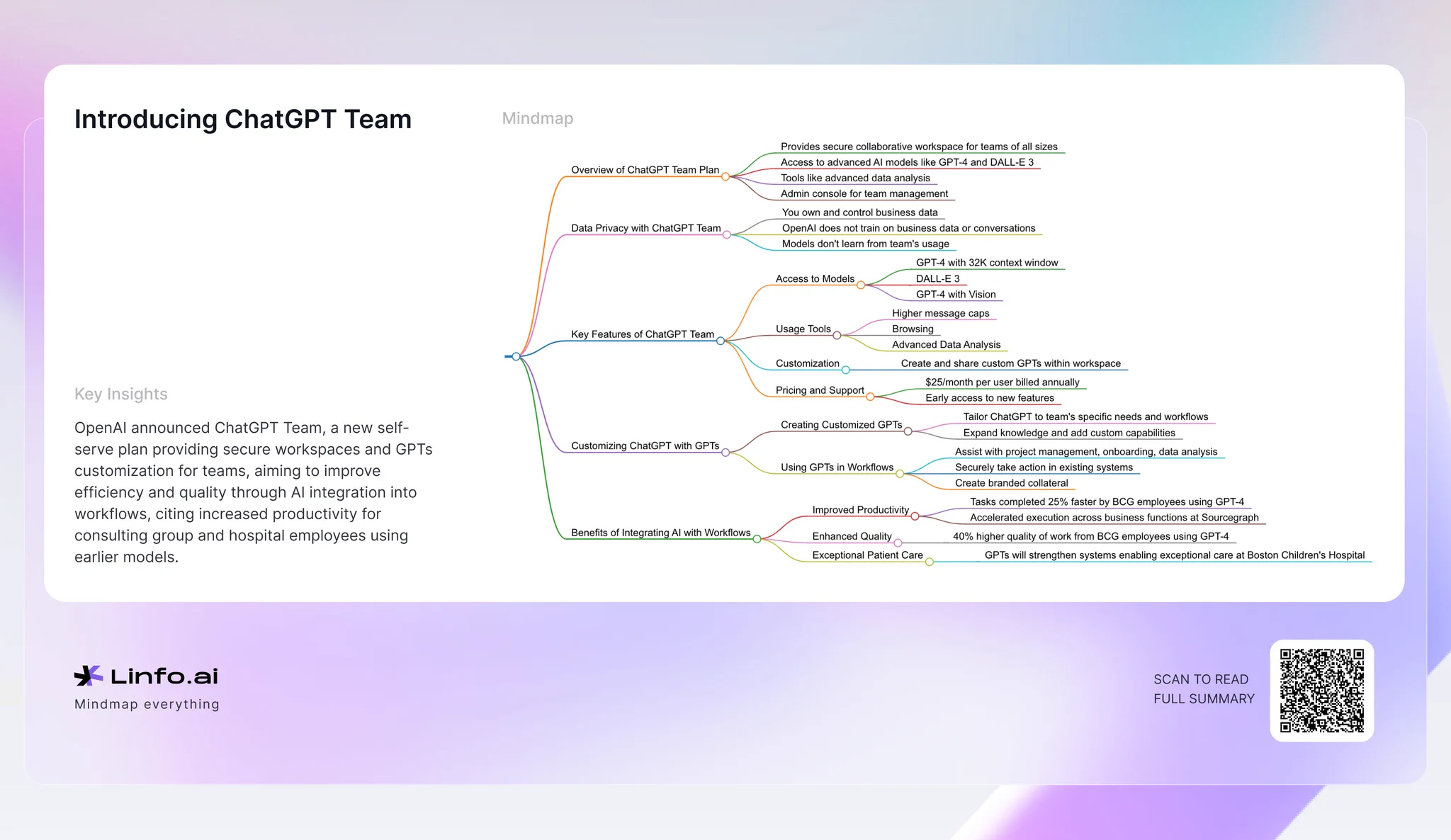Select the Access to Models label
This screenshot has height=840, width=1451.
815,279
